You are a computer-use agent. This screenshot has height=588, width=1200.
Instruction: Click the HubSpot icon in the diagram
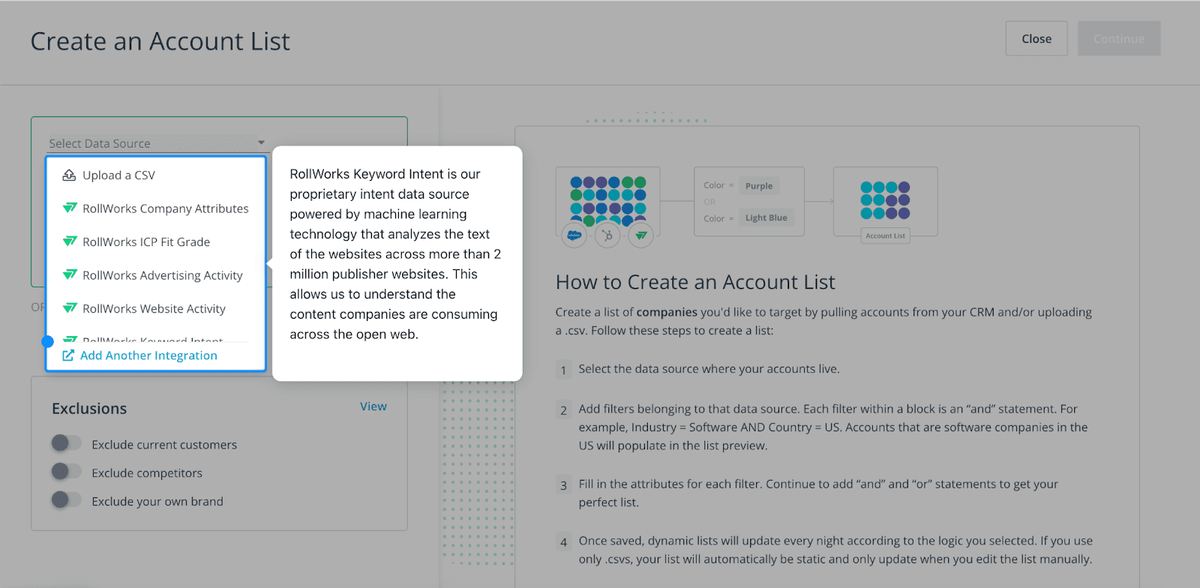tap(607, 236)
